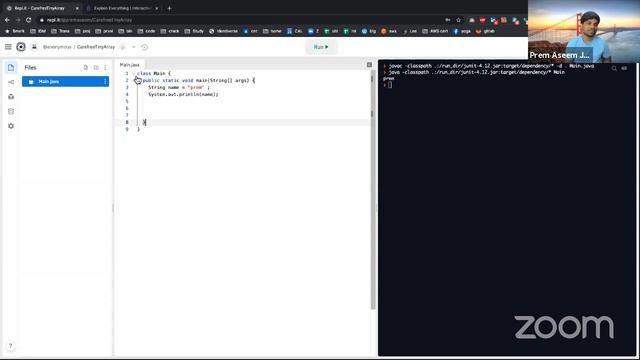Image resolution: width=640 pixels, height=360 pixels.
Task: Go back in the browser
Action: 7,20
